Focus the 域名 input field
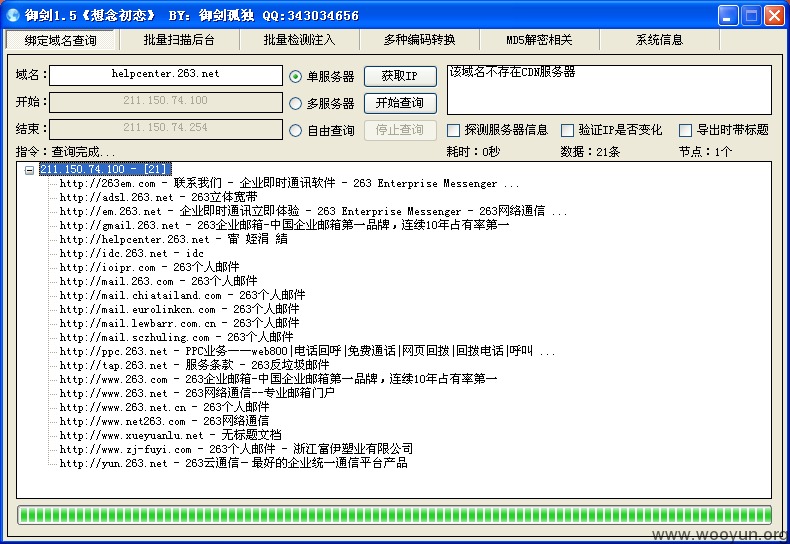This screenshot has height=544, width=790. tap(166, 75)
